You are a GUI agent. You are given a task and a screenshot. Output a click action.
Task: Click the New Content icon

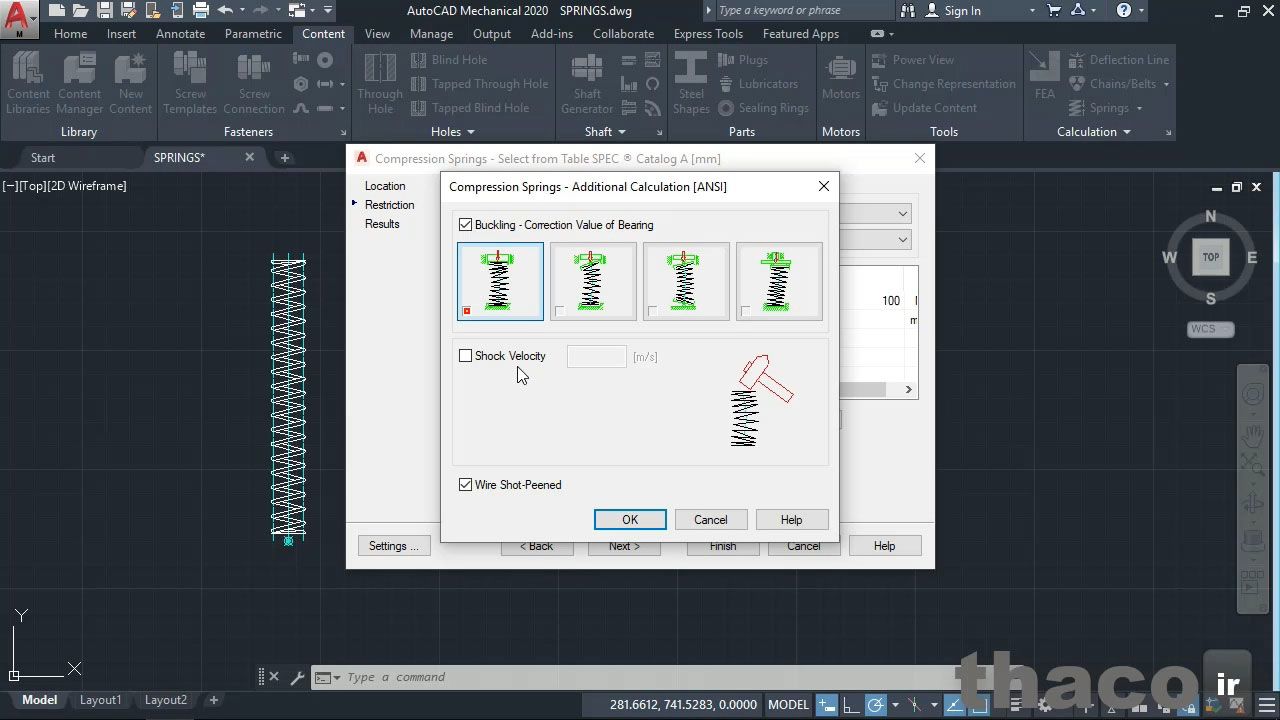[x=130, y=83]
